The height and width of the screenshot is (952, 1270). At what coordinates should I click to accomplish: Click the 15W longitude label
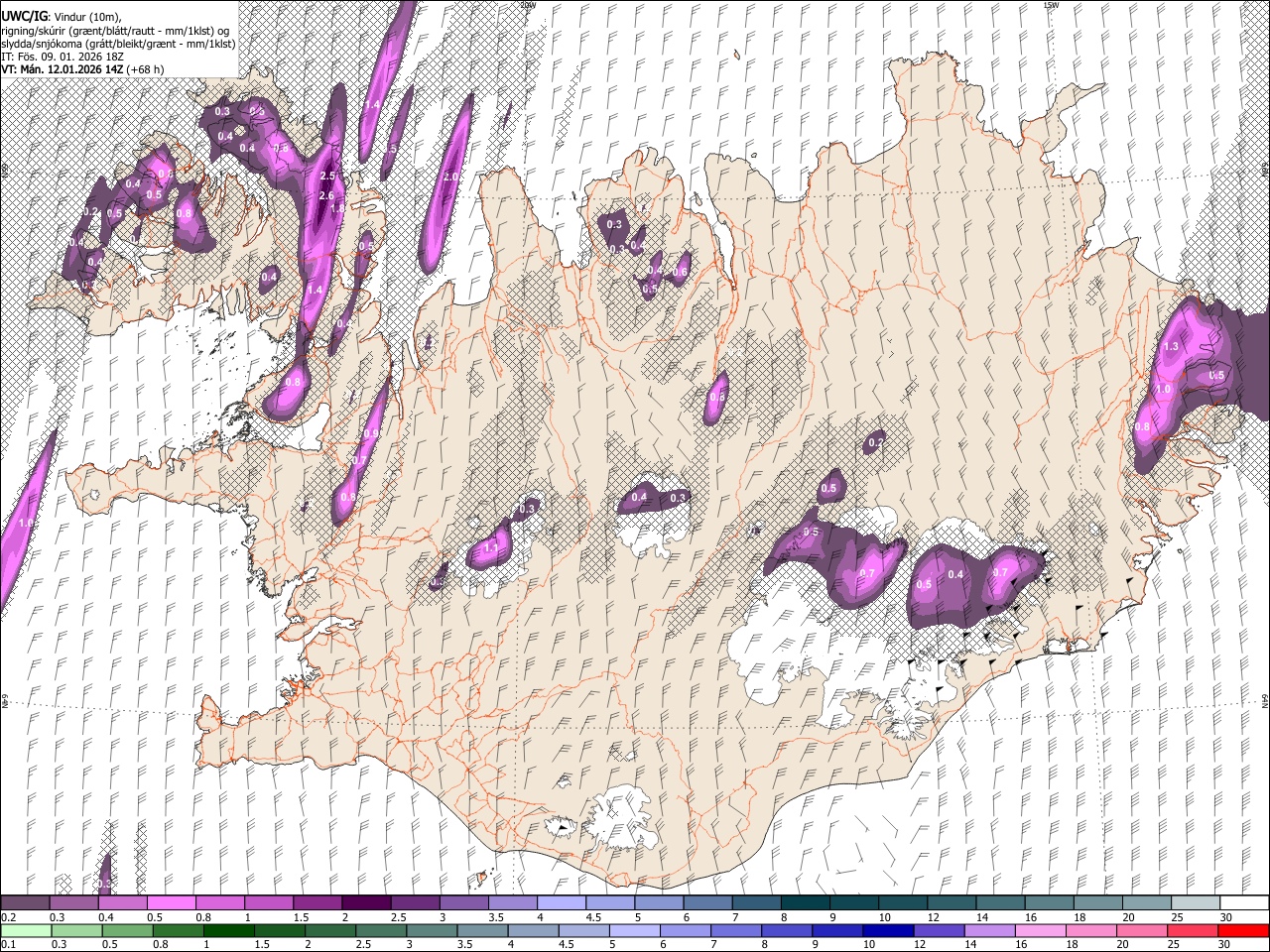coord(1050,5)
